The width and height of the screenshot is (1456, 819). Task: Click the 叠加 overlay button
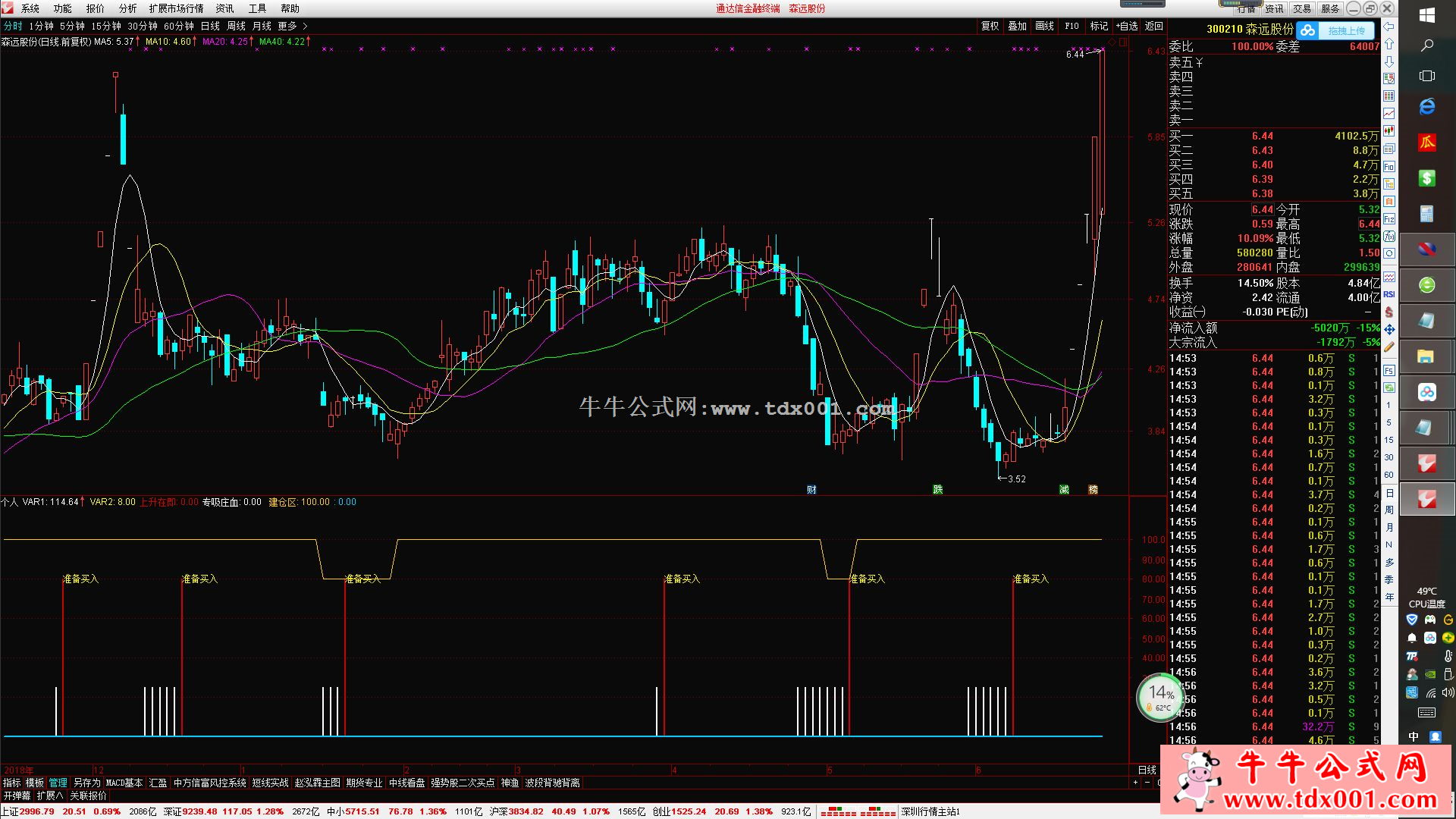pyautogui.click(x=1017, y=26)
